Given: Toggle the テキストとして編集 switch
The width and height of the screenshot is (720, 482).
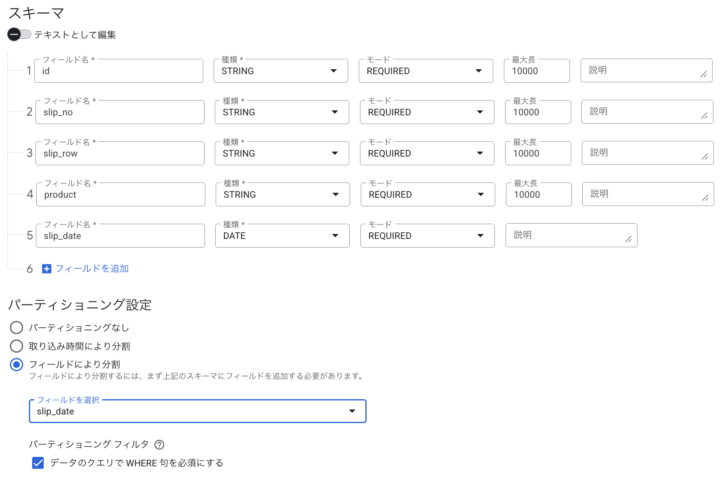Looking at the screenshot, I should pyautogui.click(x=18, y=34).
